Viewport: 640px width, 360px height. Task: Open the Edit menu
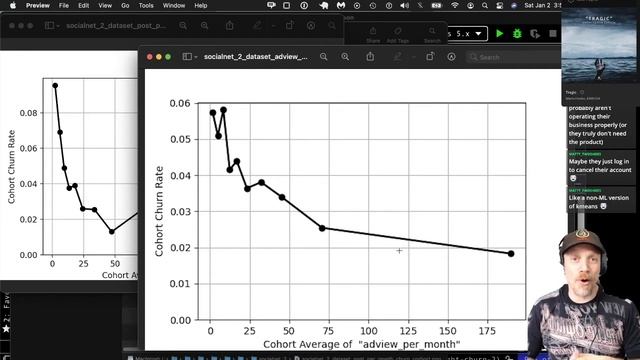[84, 6]
